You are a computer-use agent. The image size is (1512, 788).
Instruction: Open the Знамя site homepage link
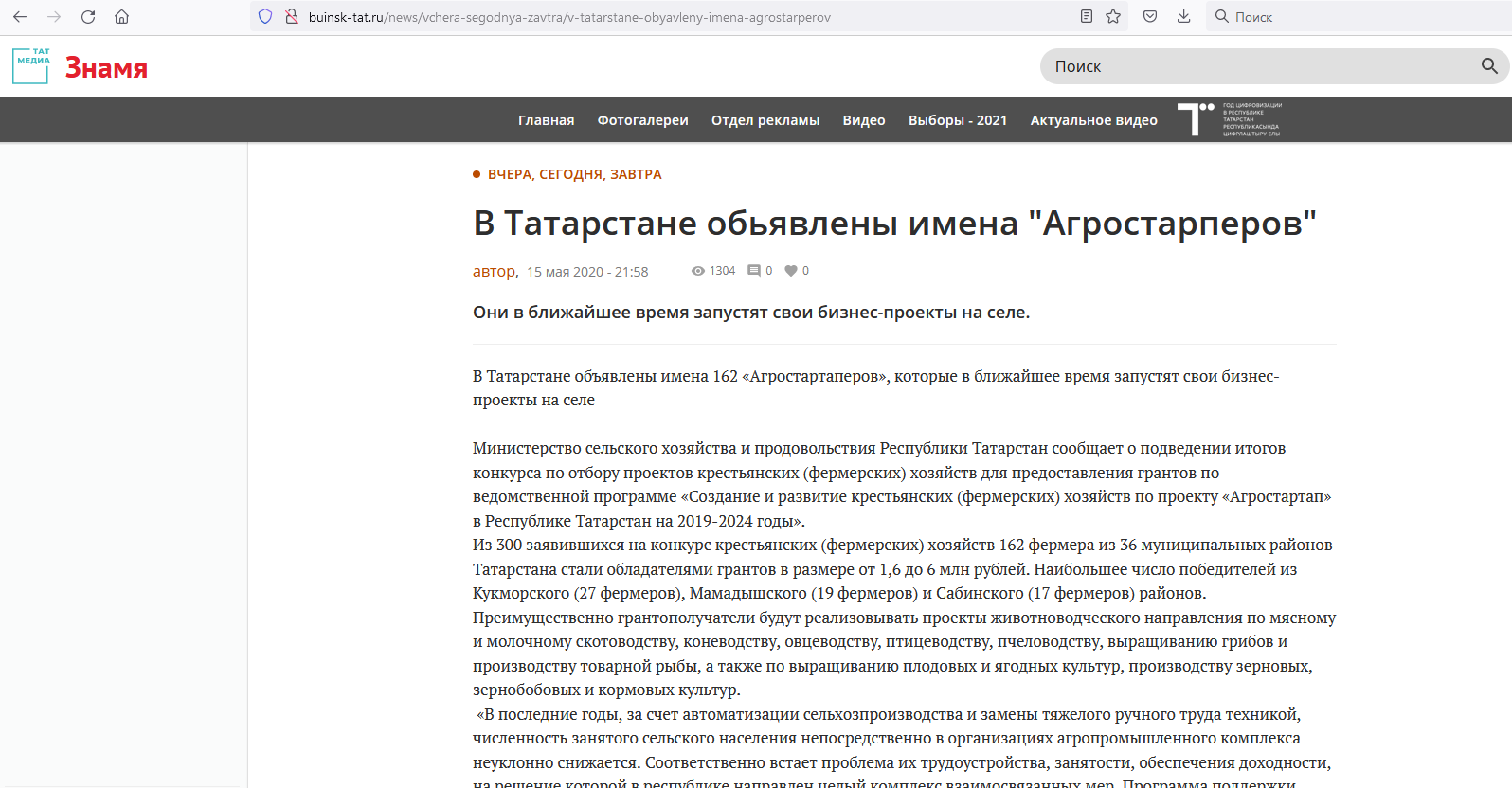click(106, 68)
